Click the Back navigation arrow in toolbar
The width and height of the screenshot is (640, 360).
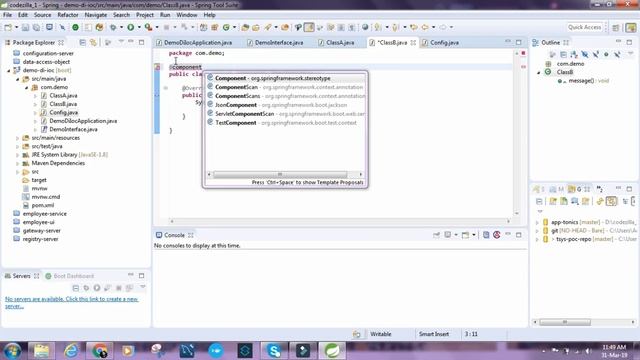coord(425,27)
